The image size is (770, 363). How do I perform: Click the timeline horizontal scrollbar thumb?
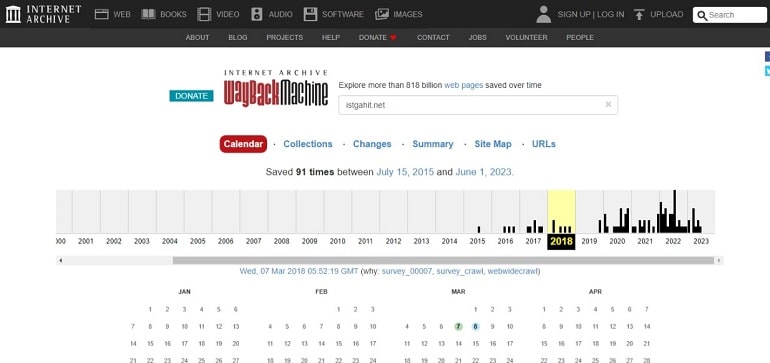point(443,260)
